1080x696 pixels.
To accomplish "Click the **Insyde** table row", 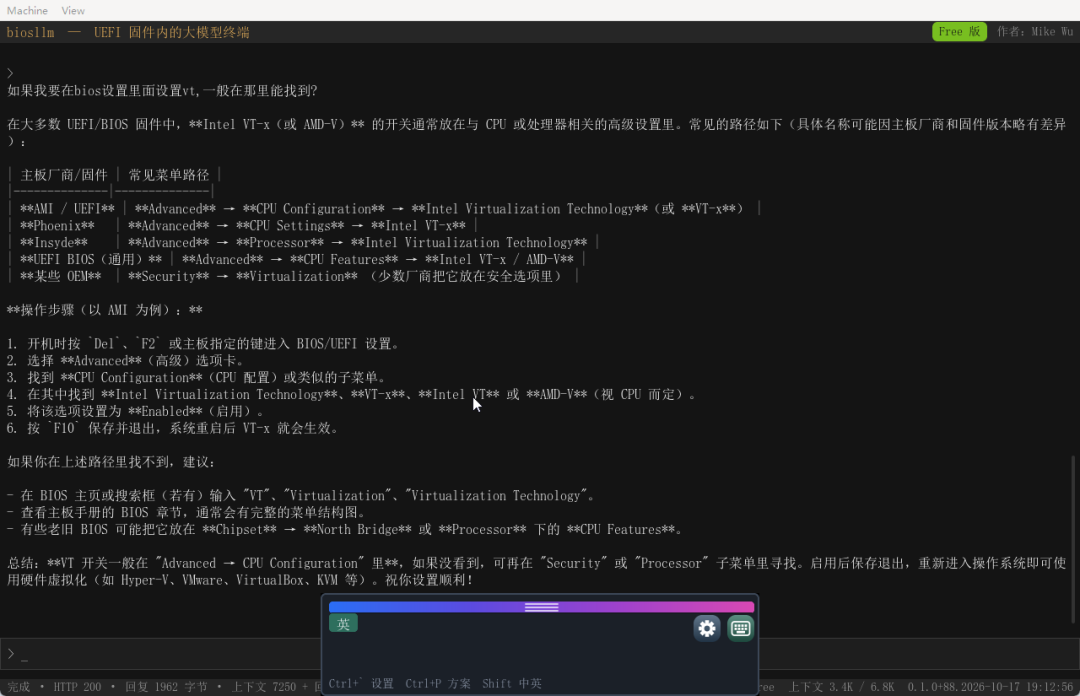I will tap(303, 243).
